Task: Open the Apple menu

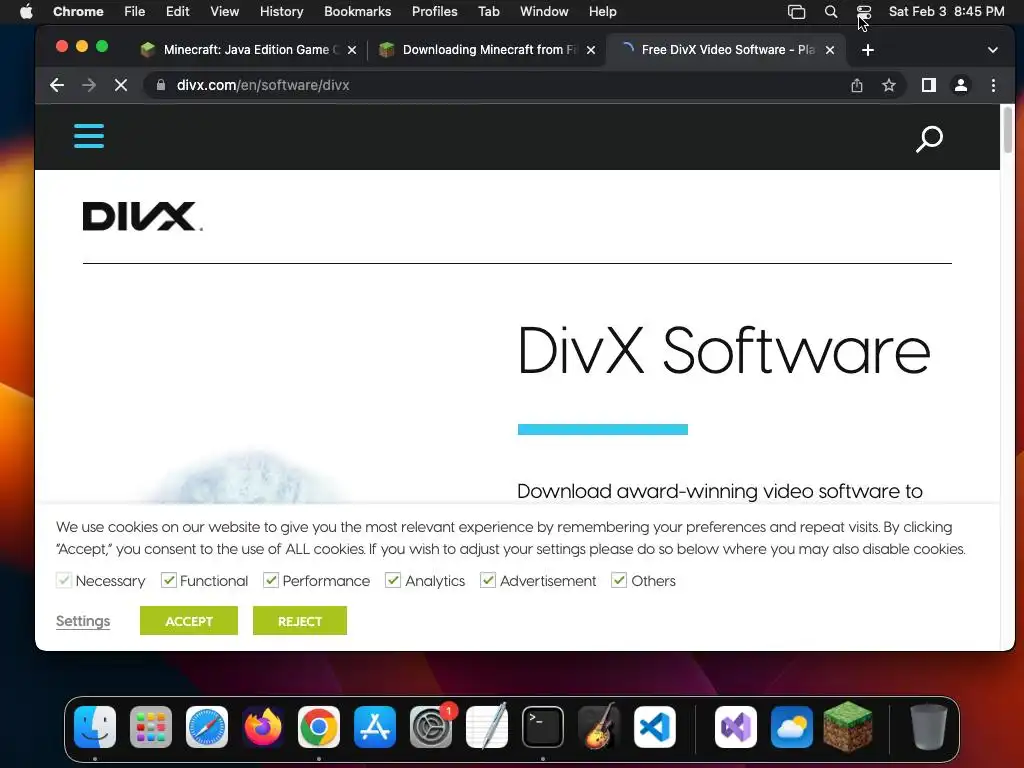Action: point(26,12)
